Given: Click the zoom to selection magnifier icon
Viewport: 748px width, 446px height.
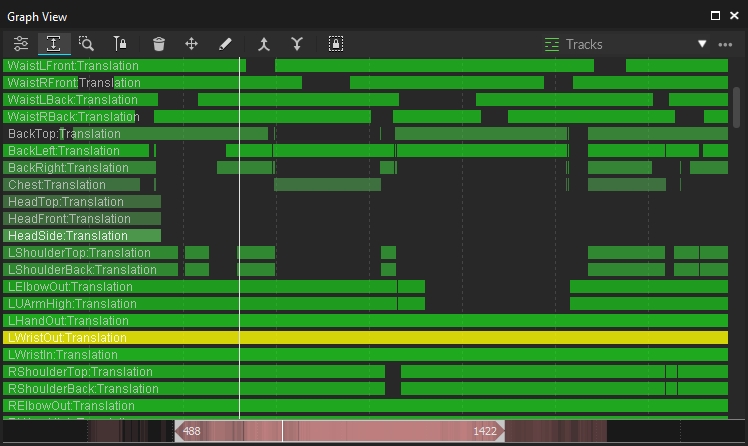Looking at the screenshot, I should point(86,44).
